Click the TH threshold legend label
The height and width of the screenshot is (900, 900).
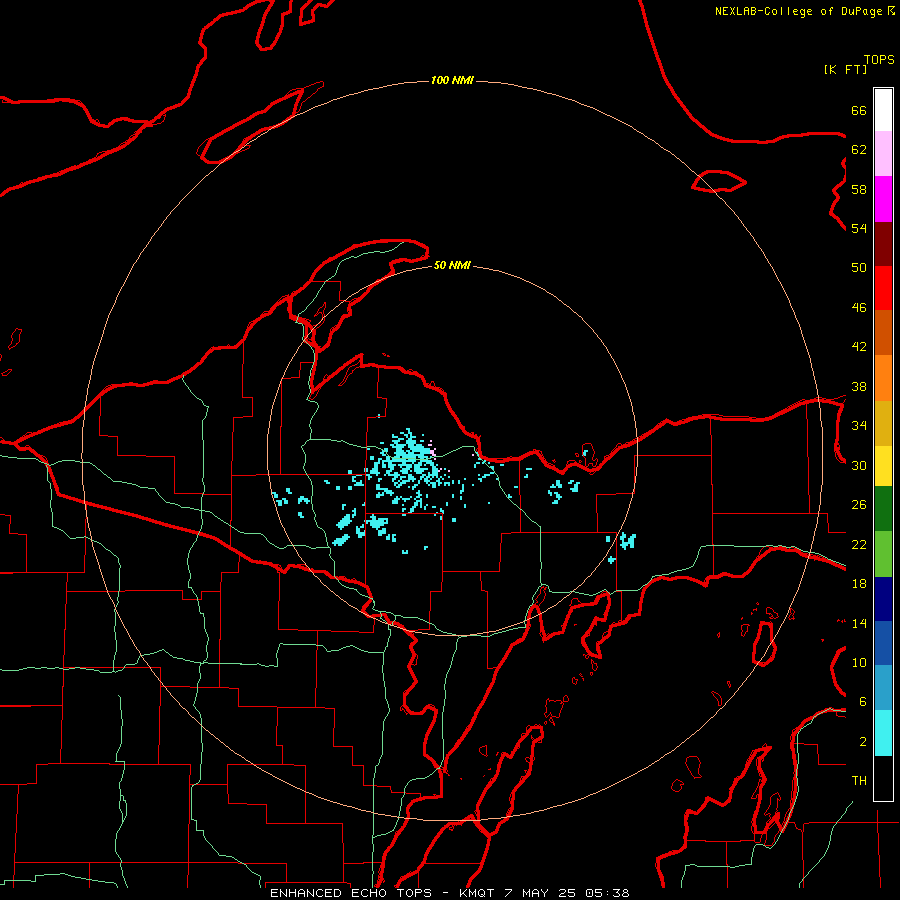coord(859,781)
